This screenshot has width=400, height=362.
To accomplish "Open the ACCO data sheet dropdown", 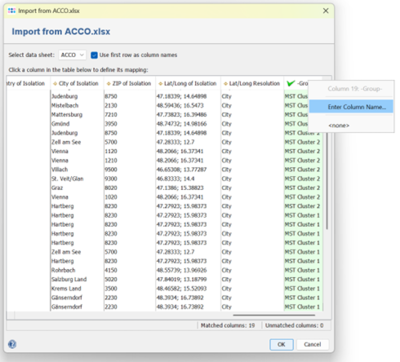I will pyautogui.click(x=72, y=55).
